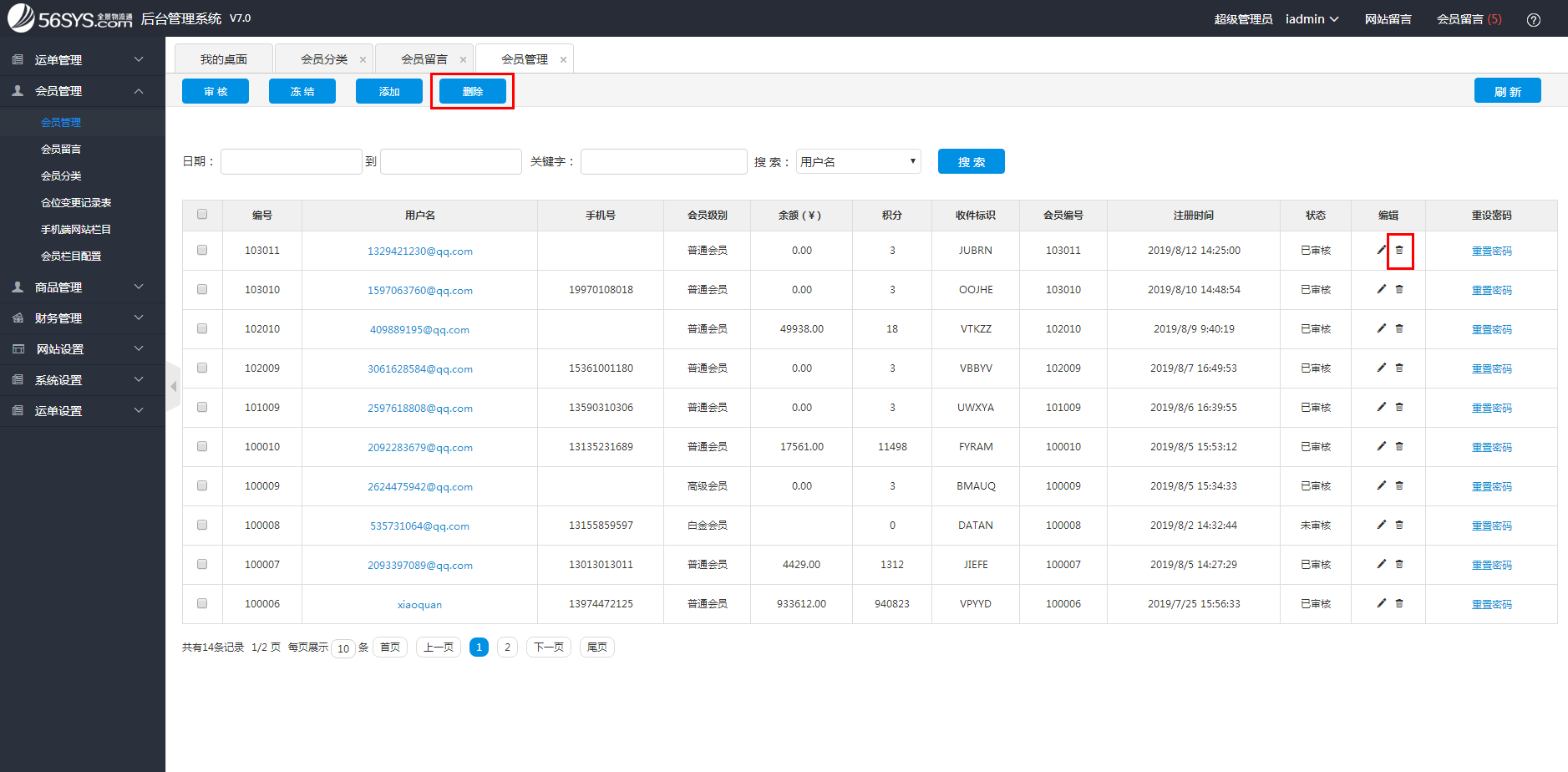
Task: Click the trash icon for member 103011
Action: point(1399,250)
